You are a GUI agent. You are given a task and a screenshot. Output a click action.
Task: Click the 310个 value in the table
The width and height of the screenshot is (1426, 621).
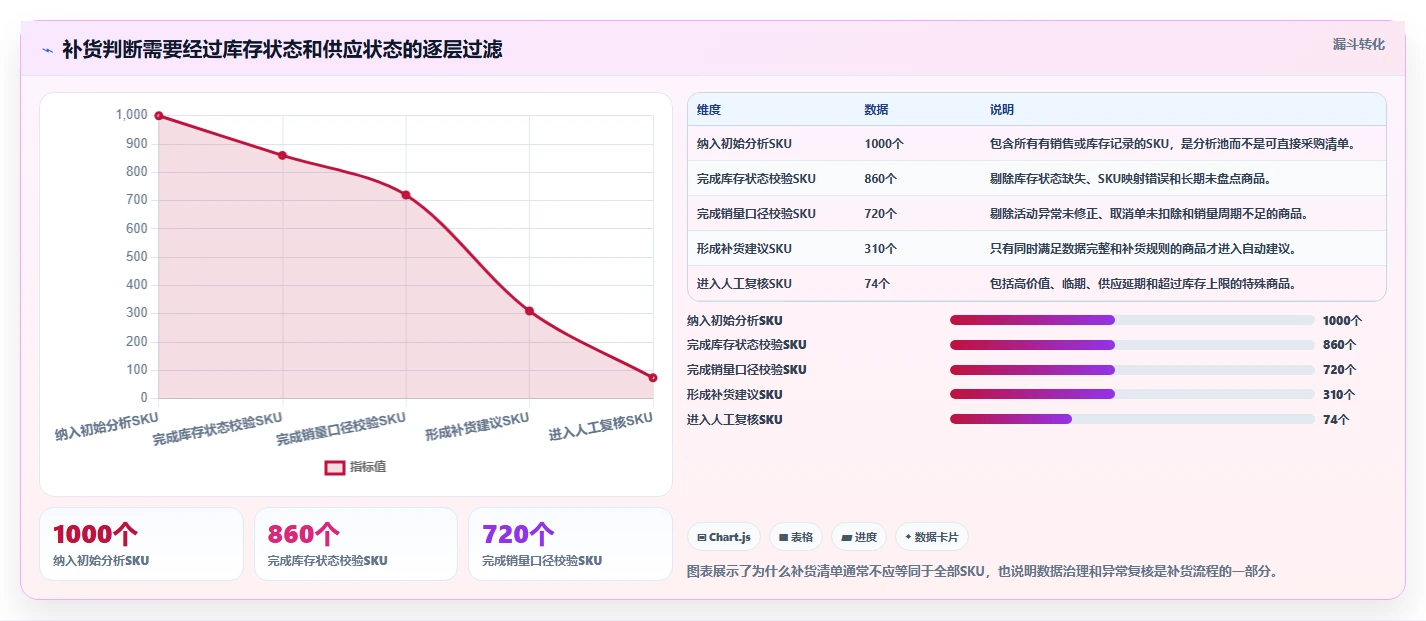tap(881, 249)
